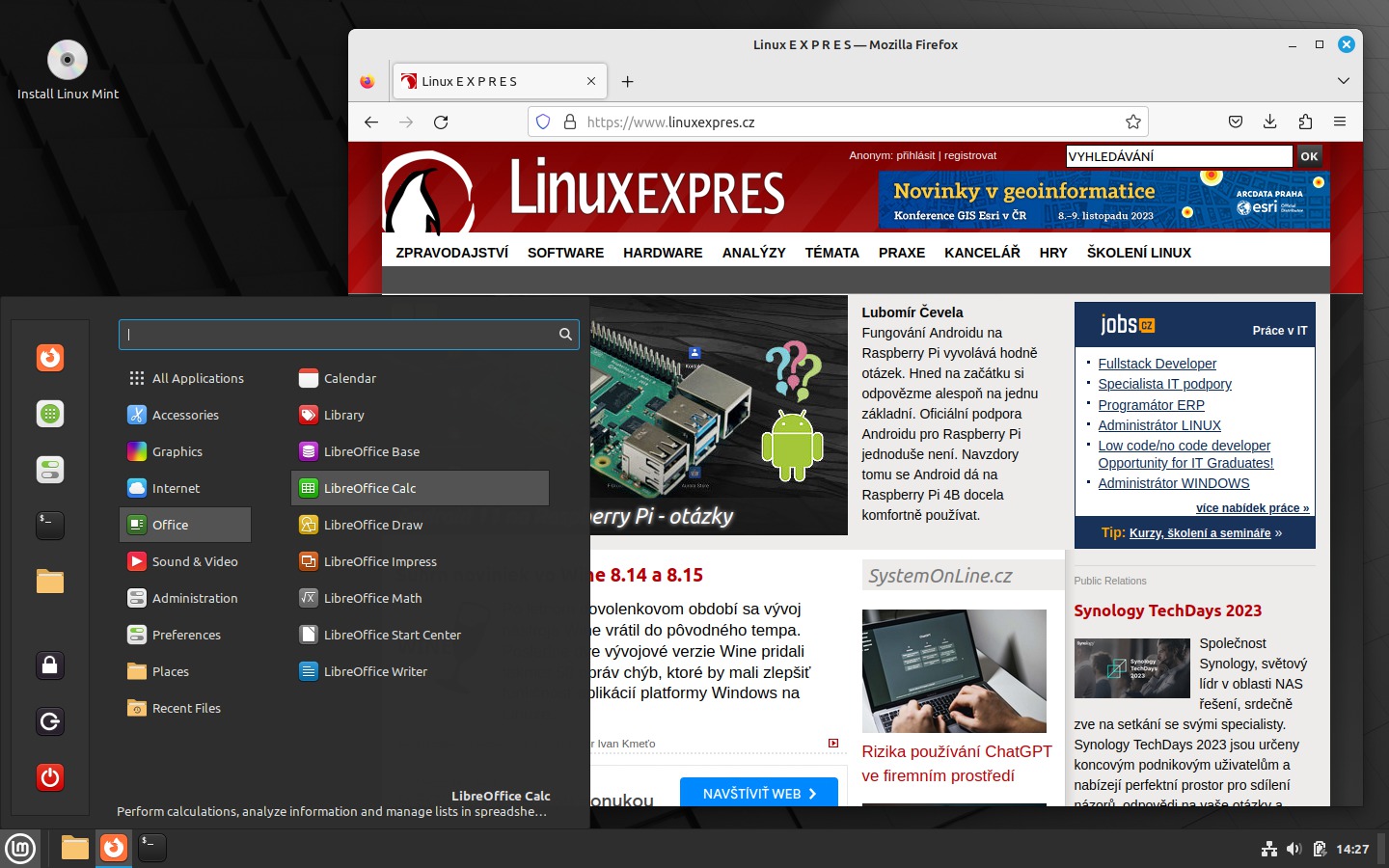This screenshot has width=1389, height=868.
Task: Open LibreOffice Math
Action: [420, 598]
